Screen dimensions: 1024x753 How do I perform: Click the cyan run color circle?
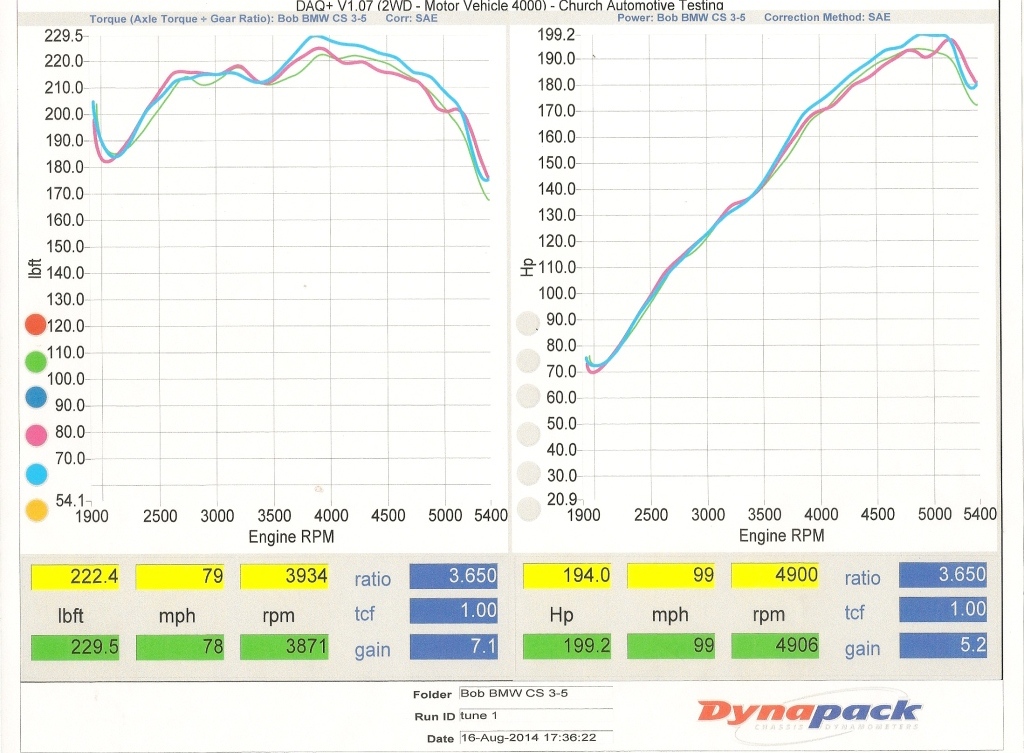point(35,472)
